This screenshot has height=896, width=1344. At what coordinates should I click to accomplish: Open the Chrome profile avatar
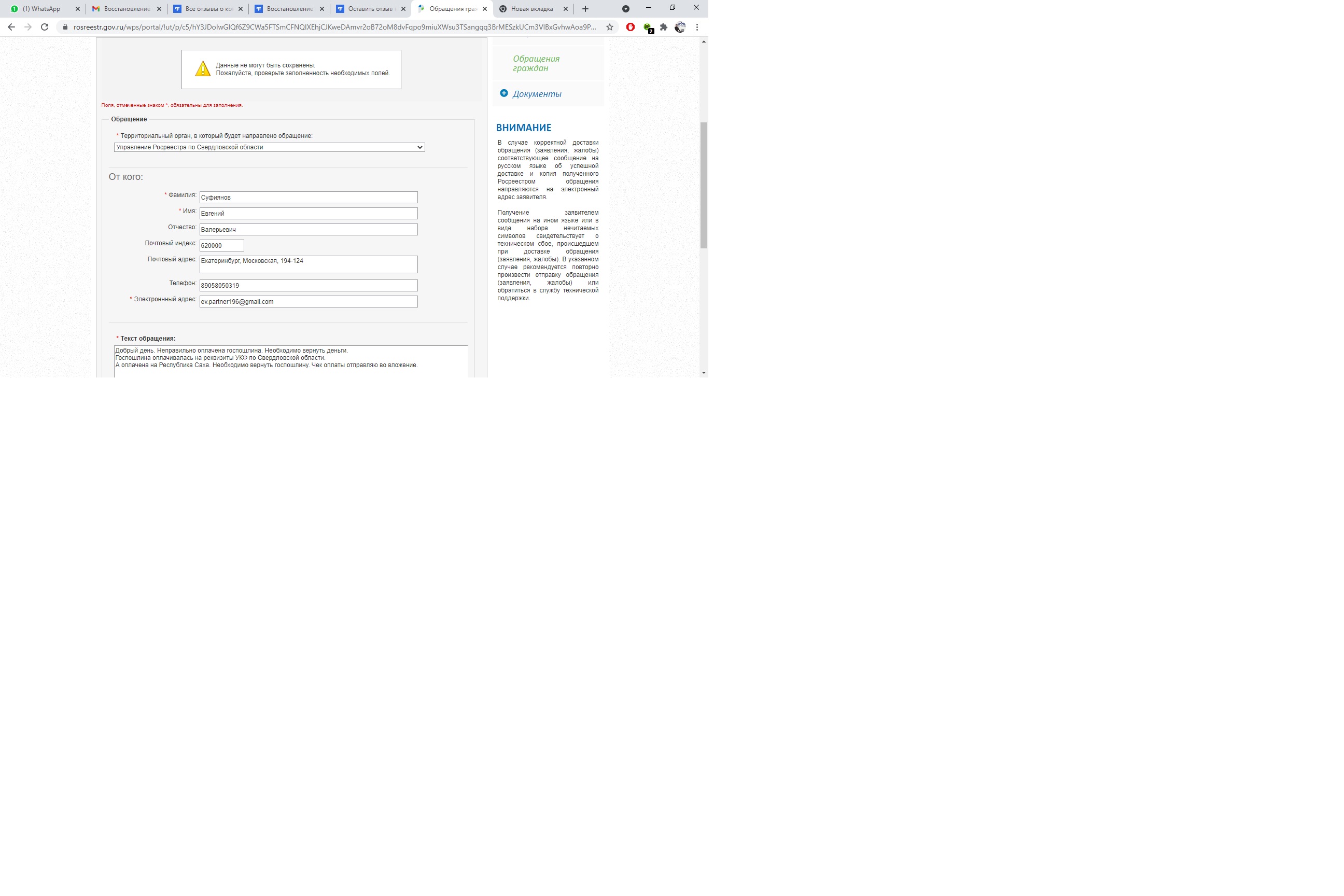click(x=680, y=27)
